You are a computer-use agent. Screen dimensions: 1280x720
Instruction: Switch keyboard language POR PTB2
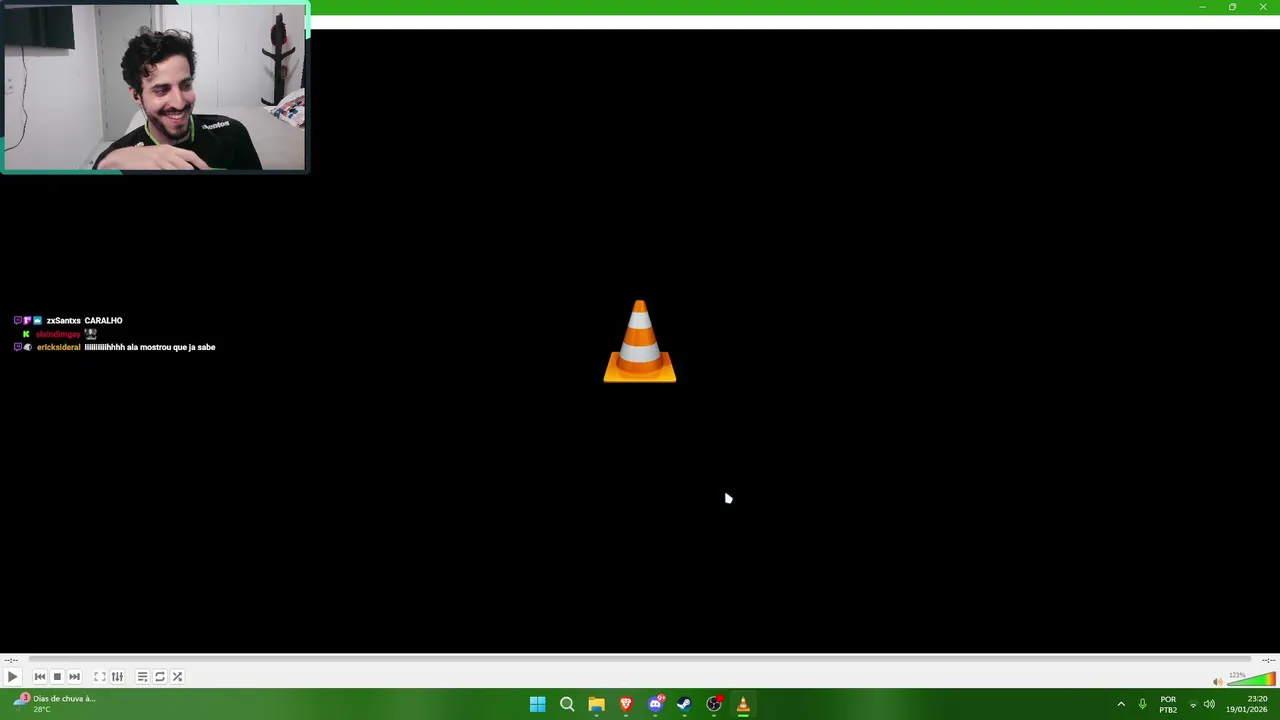point(1168,705)
